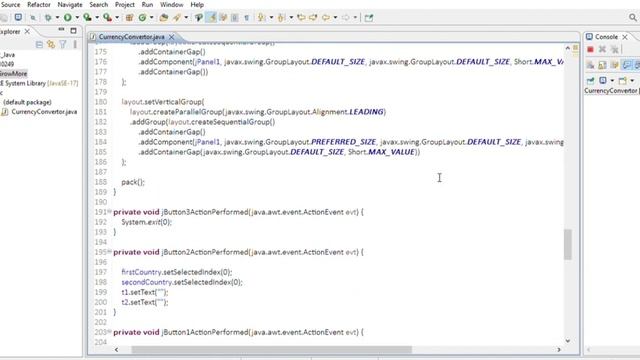The width and height of the screenshot is (640, 360).
Task: Click the Search pencil icon in toolbar
Action: pyautogui.click(x=177, y=18)
